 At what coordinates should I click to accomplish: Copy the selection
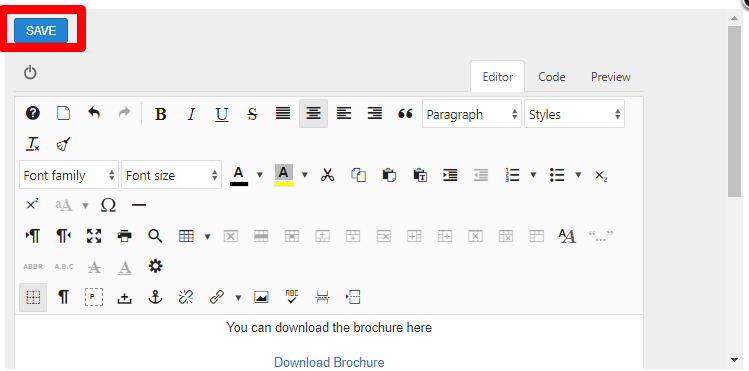coord(358,175)
